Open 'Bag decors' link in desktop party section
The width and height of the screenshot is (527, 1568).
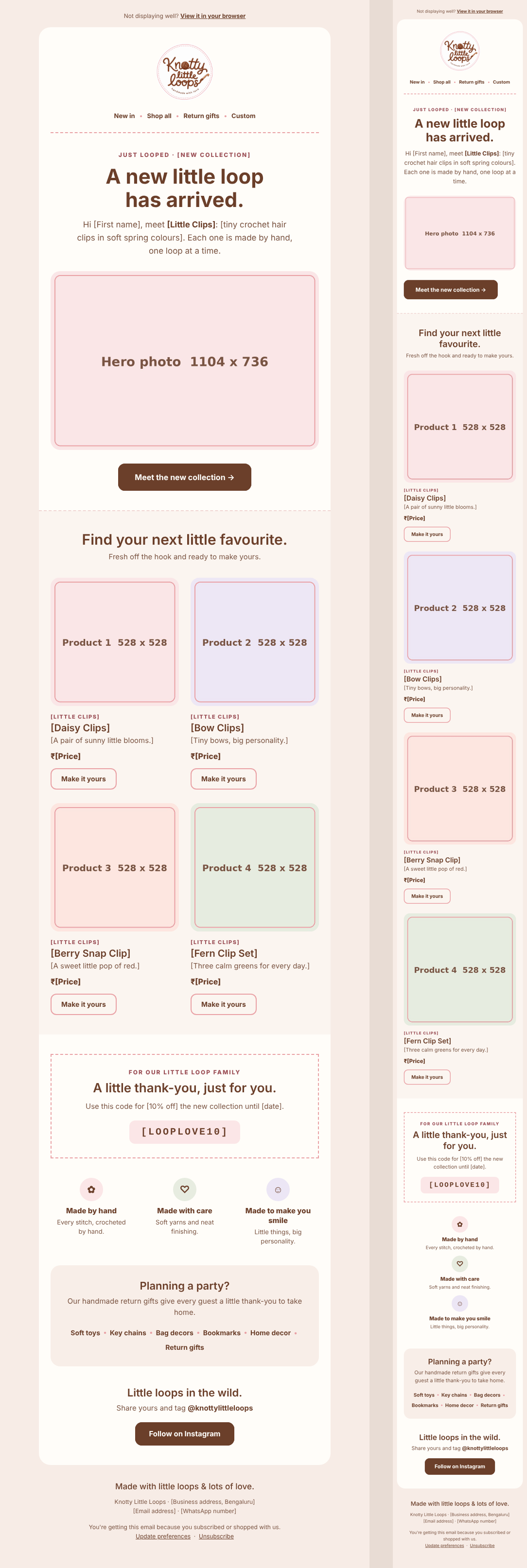pyautogui.click(x=174, y=1332)
